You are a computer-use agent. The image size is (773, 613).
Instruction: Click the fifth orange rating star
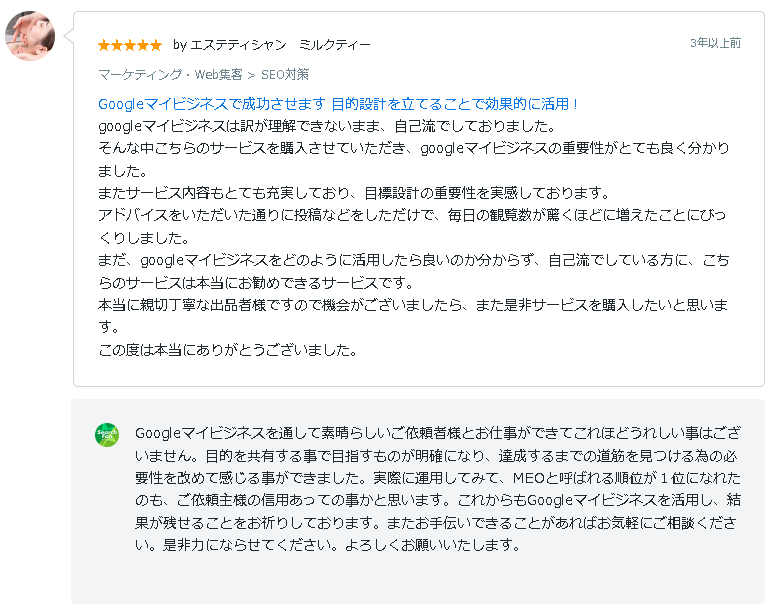pos(156,46)
